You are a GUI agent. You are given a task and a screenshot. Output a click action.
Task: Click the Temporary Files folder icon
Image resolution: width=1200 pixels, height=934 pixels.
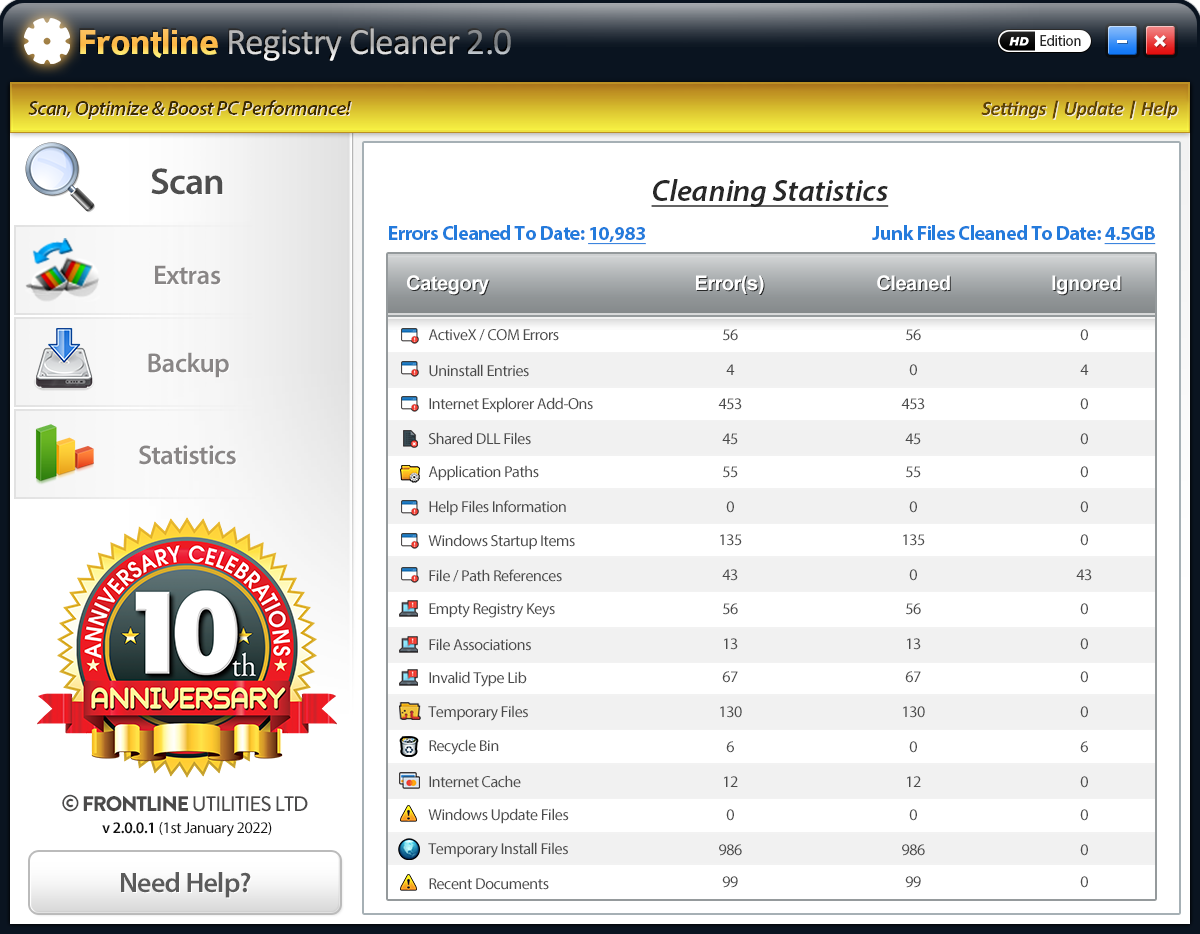pyautogui.click(x=409, y=712)
